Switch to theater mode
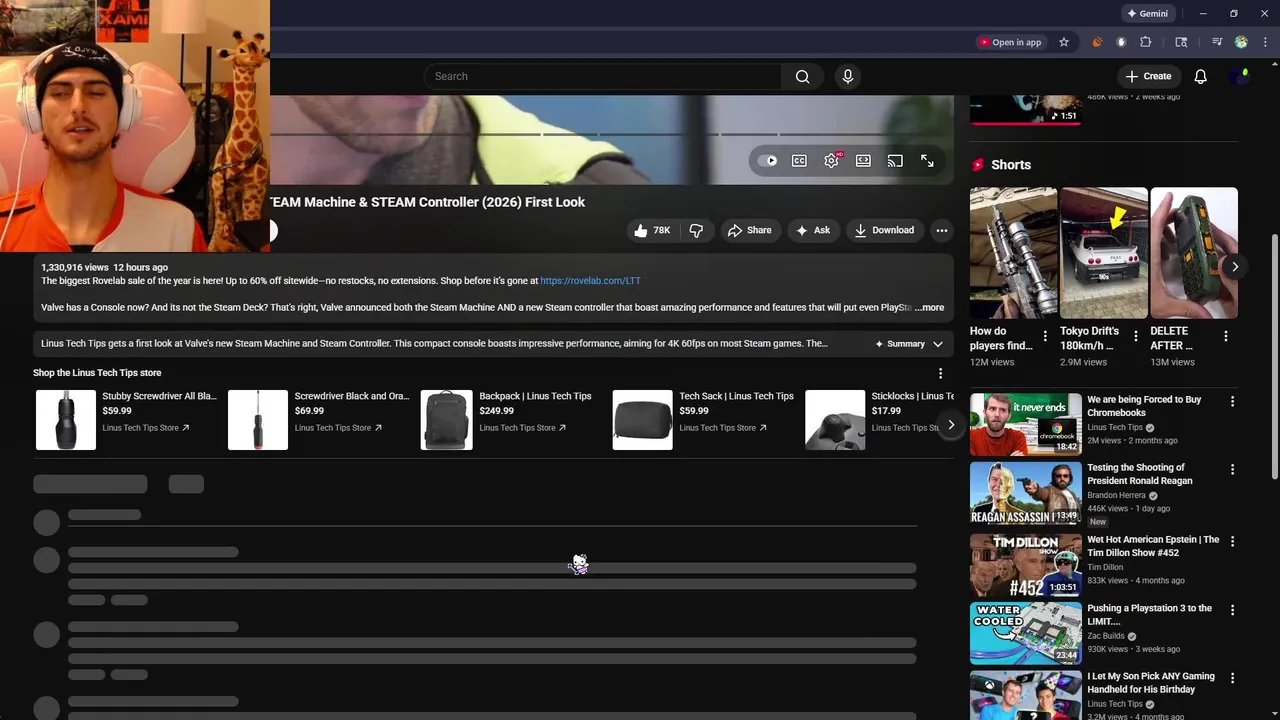 (863, 161)
